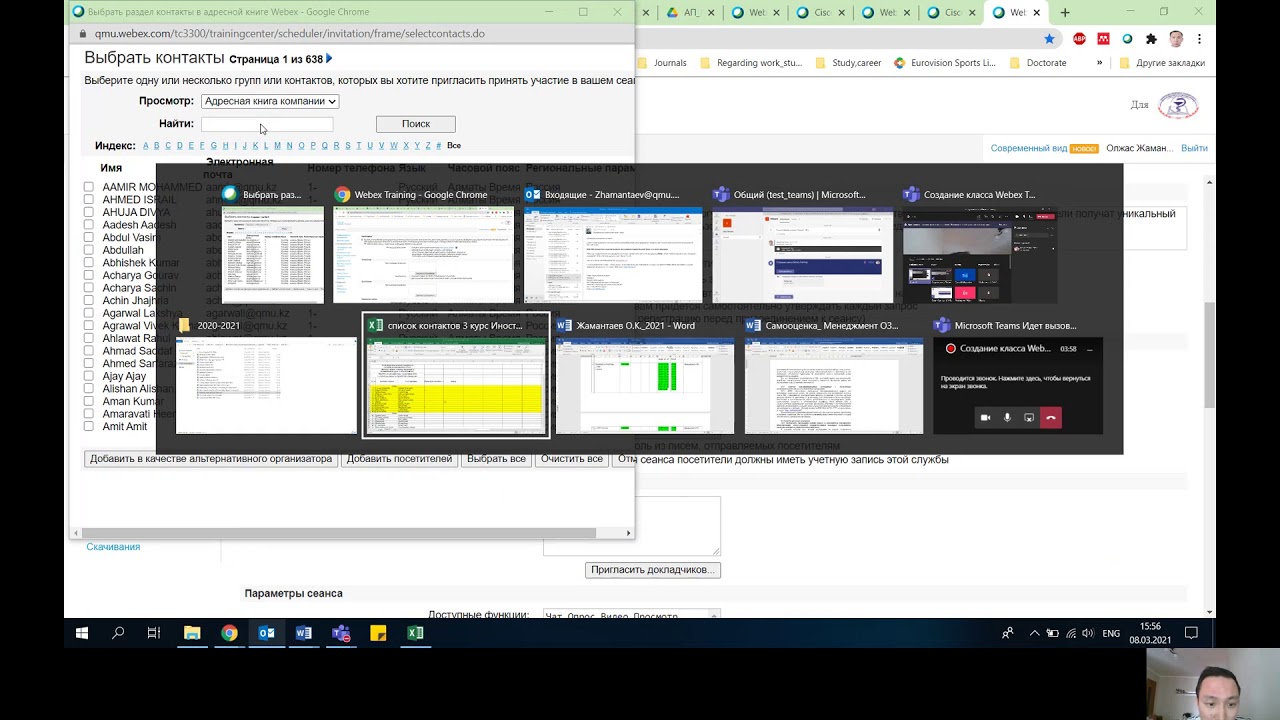Filter contacts by index letter A

145,146
